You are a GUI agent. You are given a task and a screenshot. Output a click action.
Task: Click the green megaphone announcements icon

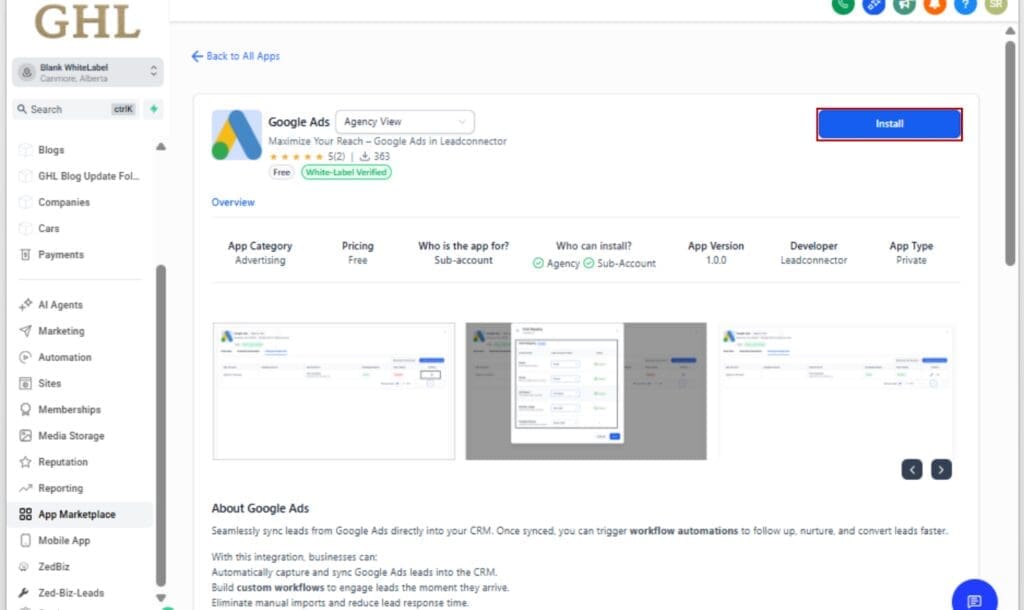point(904,5)
